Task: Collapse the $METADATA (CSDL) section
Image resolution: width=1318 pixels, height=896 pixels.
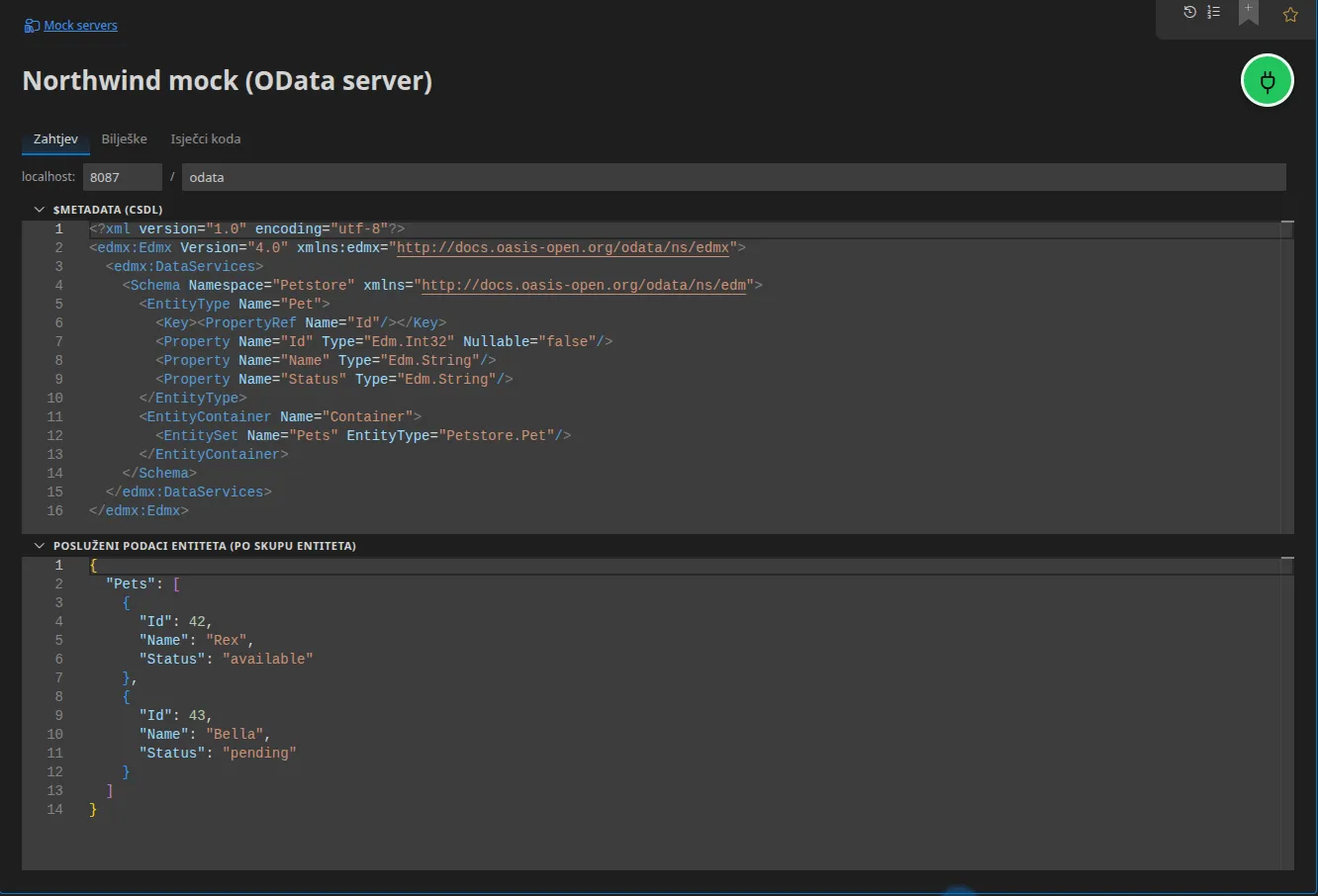Action: 40,210
